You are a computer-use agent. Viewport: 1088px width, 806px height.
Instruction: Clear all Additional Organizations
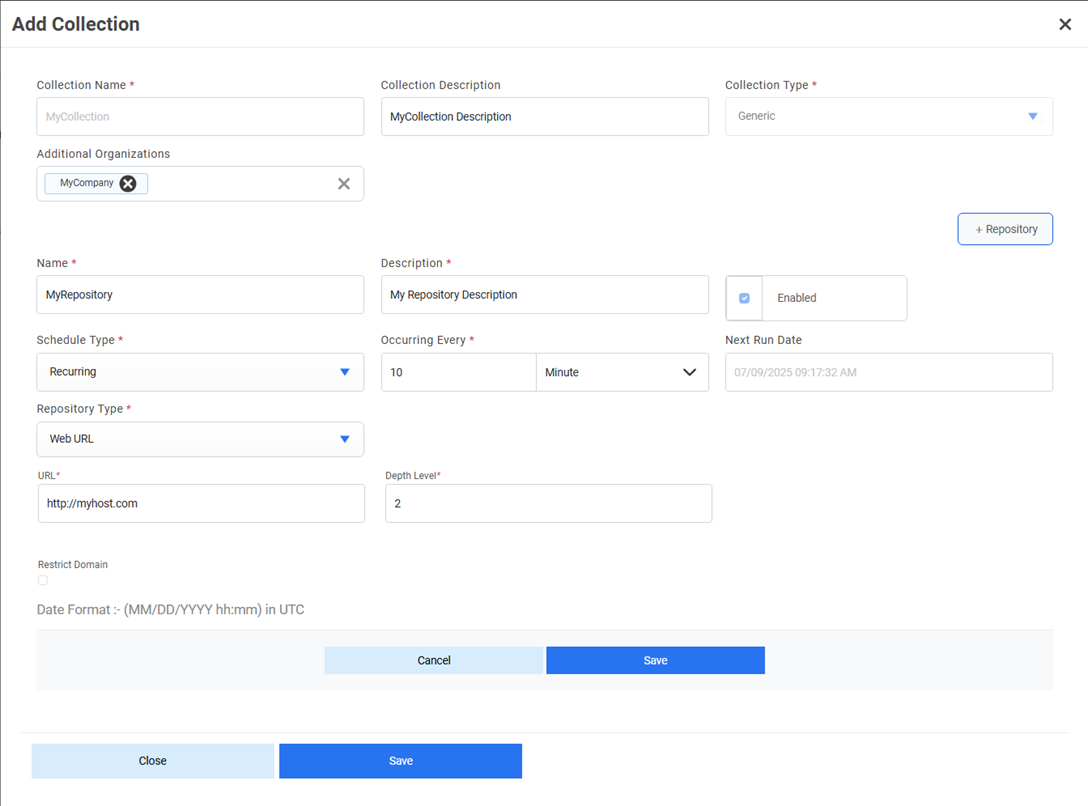[344, 184]
